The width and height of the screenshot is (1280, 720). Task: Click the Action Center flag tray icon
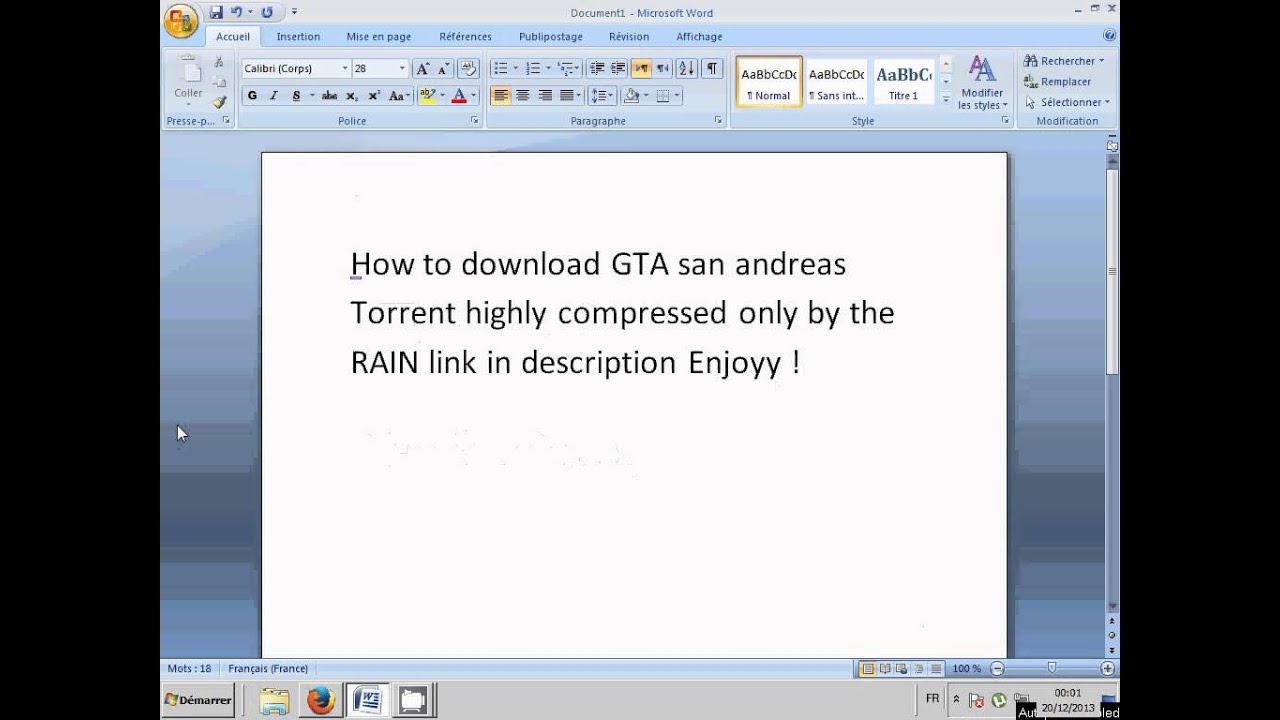[x=977, y=700]
